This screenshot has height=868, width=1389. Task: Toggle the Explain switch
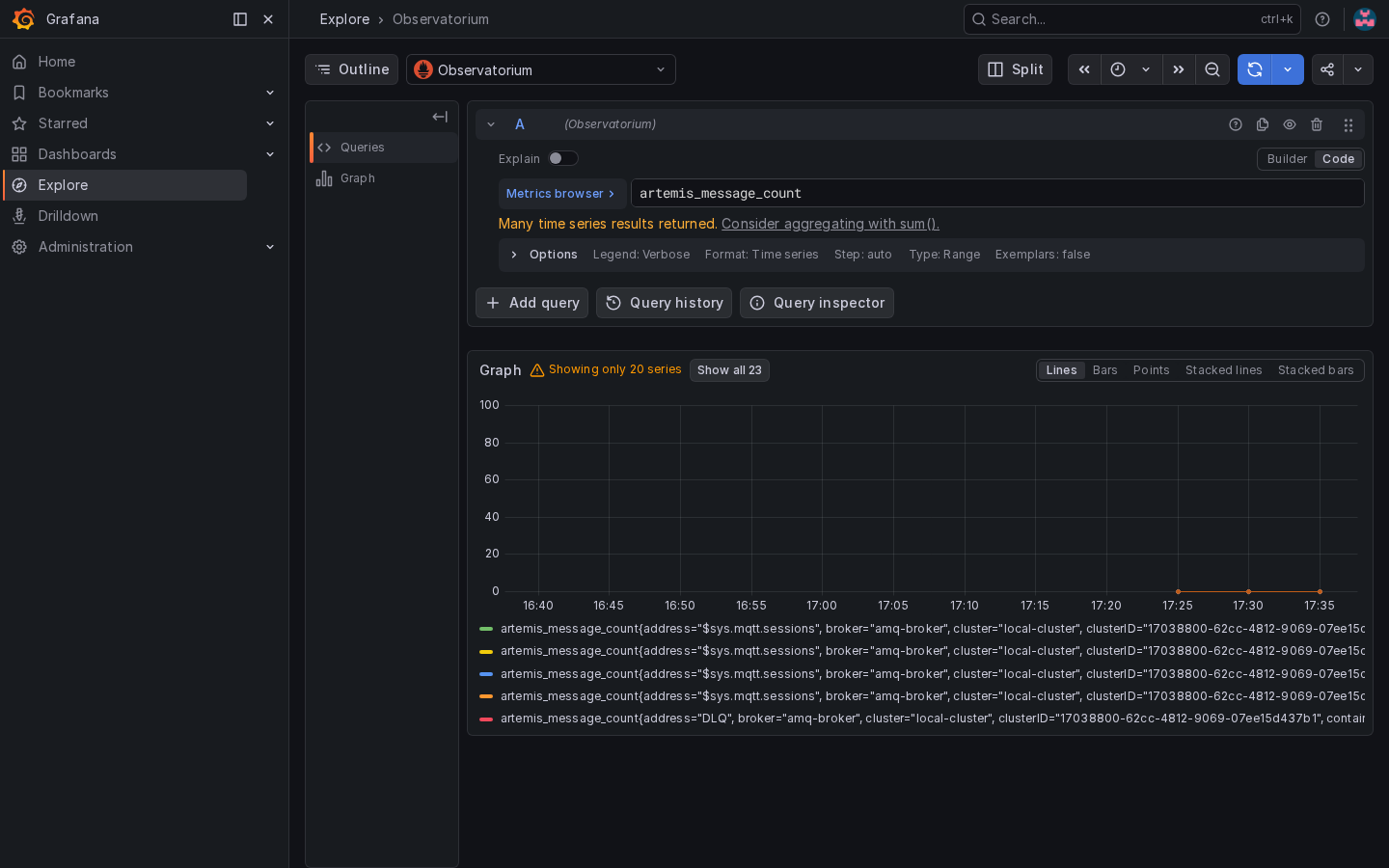pos(563,158)
